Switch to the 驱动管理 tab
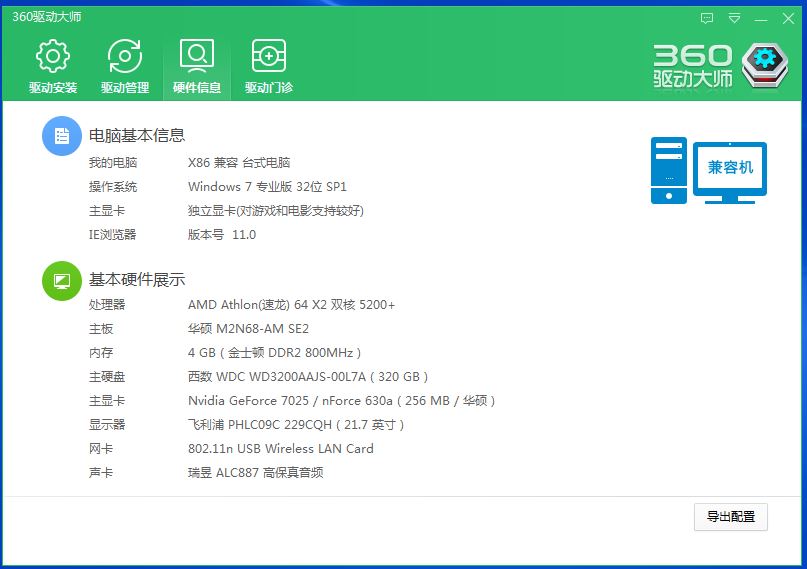Screen dimensions: 807x569 125,58
